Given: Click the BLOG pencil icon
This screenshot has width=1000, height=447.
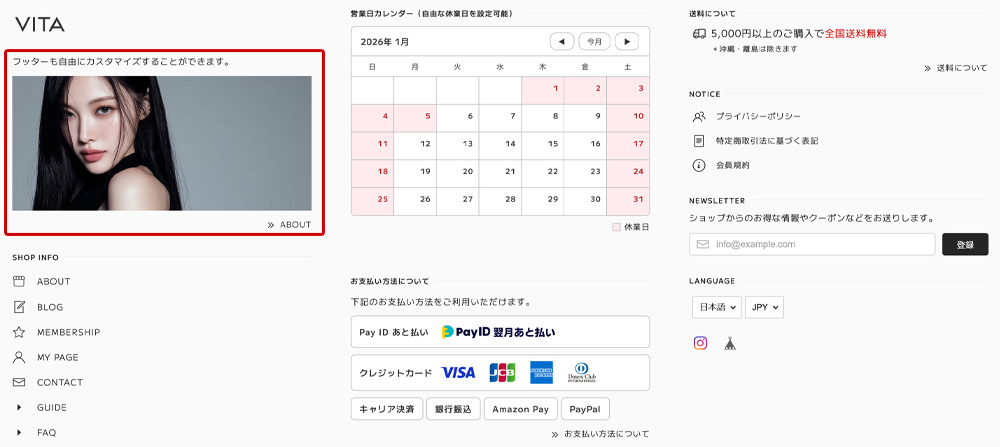Looking at the screenshot, I should [19, 307].
